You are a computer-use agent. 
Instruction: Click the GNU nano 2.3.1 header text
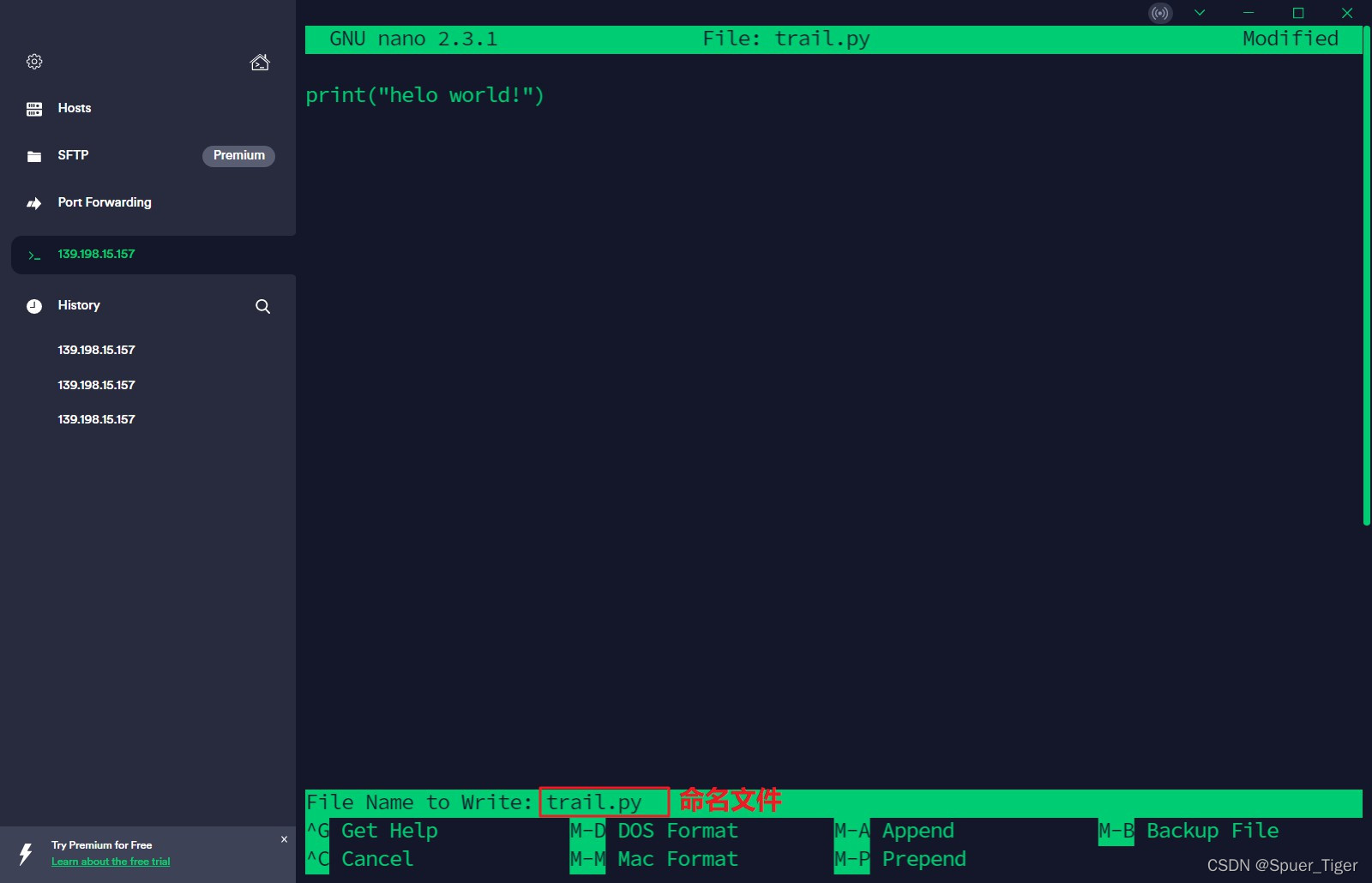click(x=413, y=39)
